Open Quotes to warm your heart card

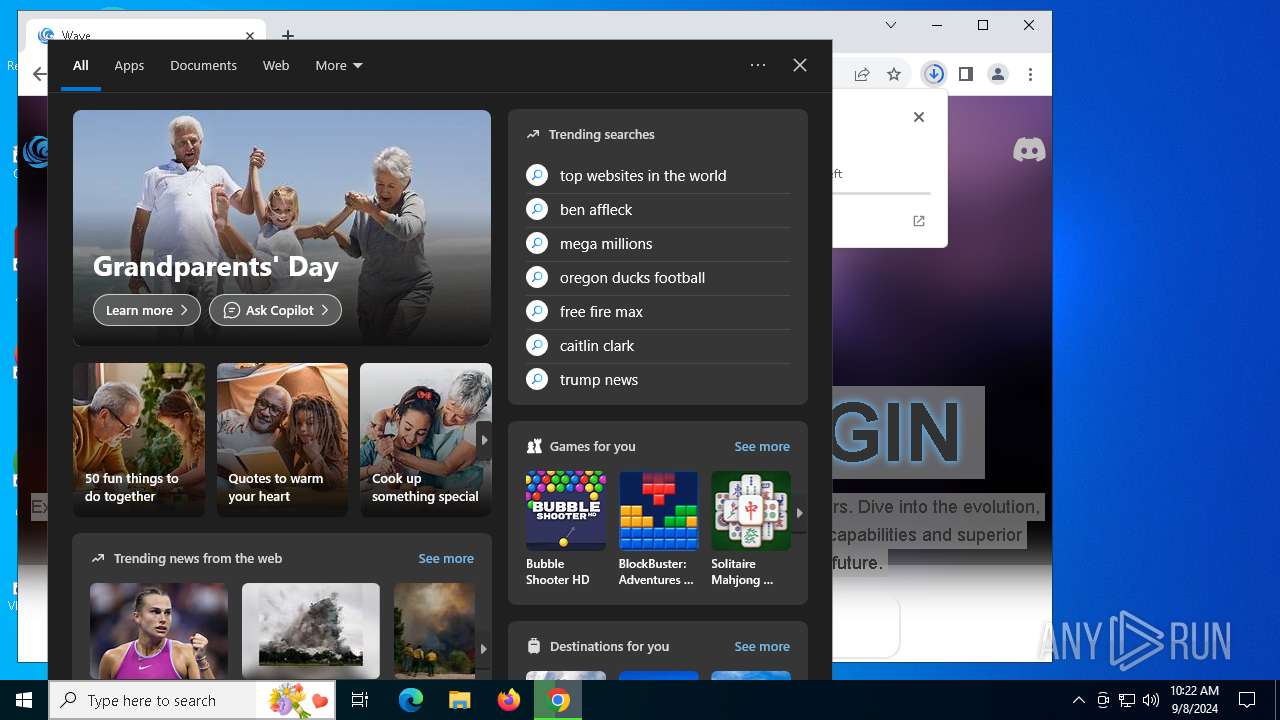click(282, 440)
